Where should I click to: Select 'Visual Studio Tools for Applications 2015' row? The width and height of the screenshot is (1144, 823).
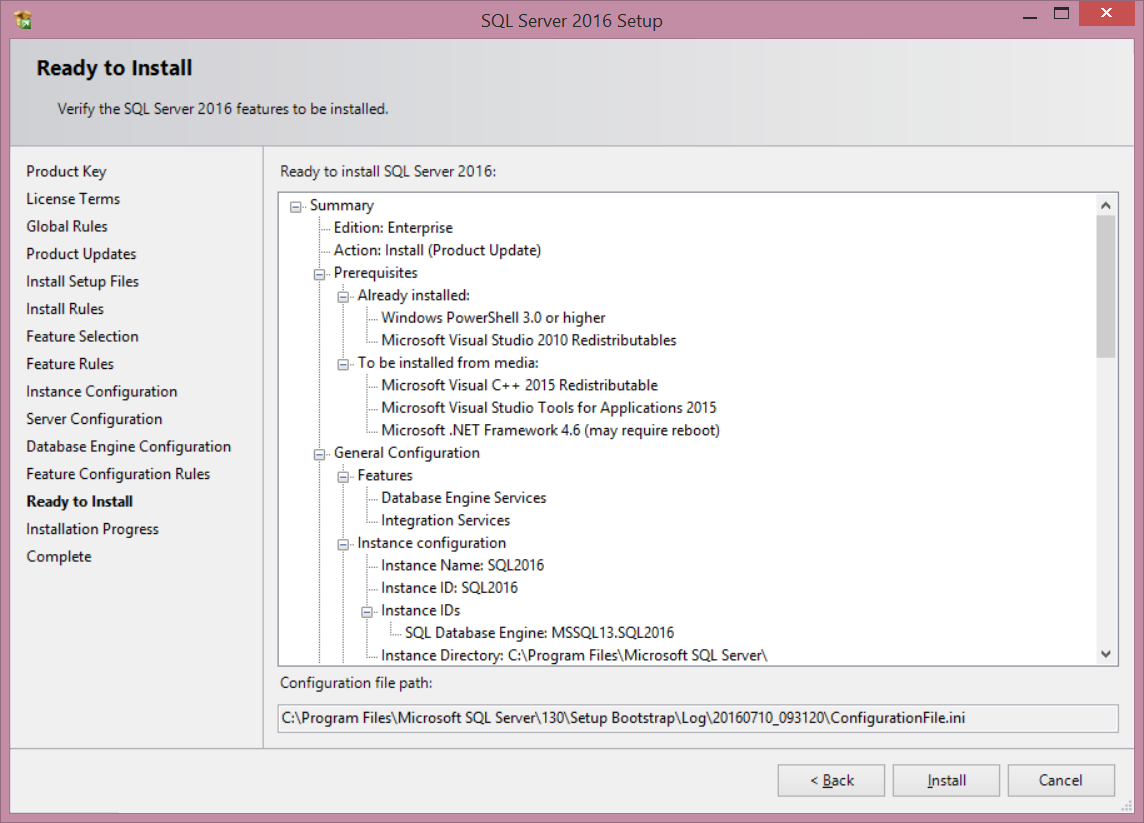coord(549,409)
